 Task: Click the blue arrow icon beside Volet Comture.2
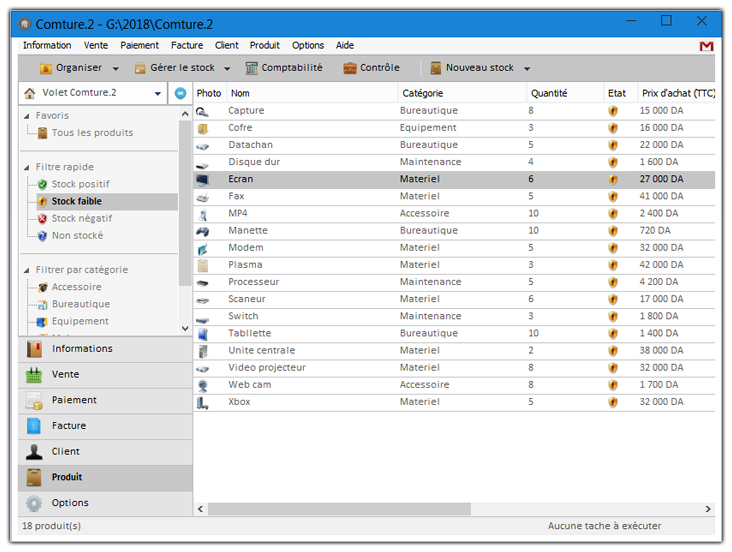tap(180, 93)
